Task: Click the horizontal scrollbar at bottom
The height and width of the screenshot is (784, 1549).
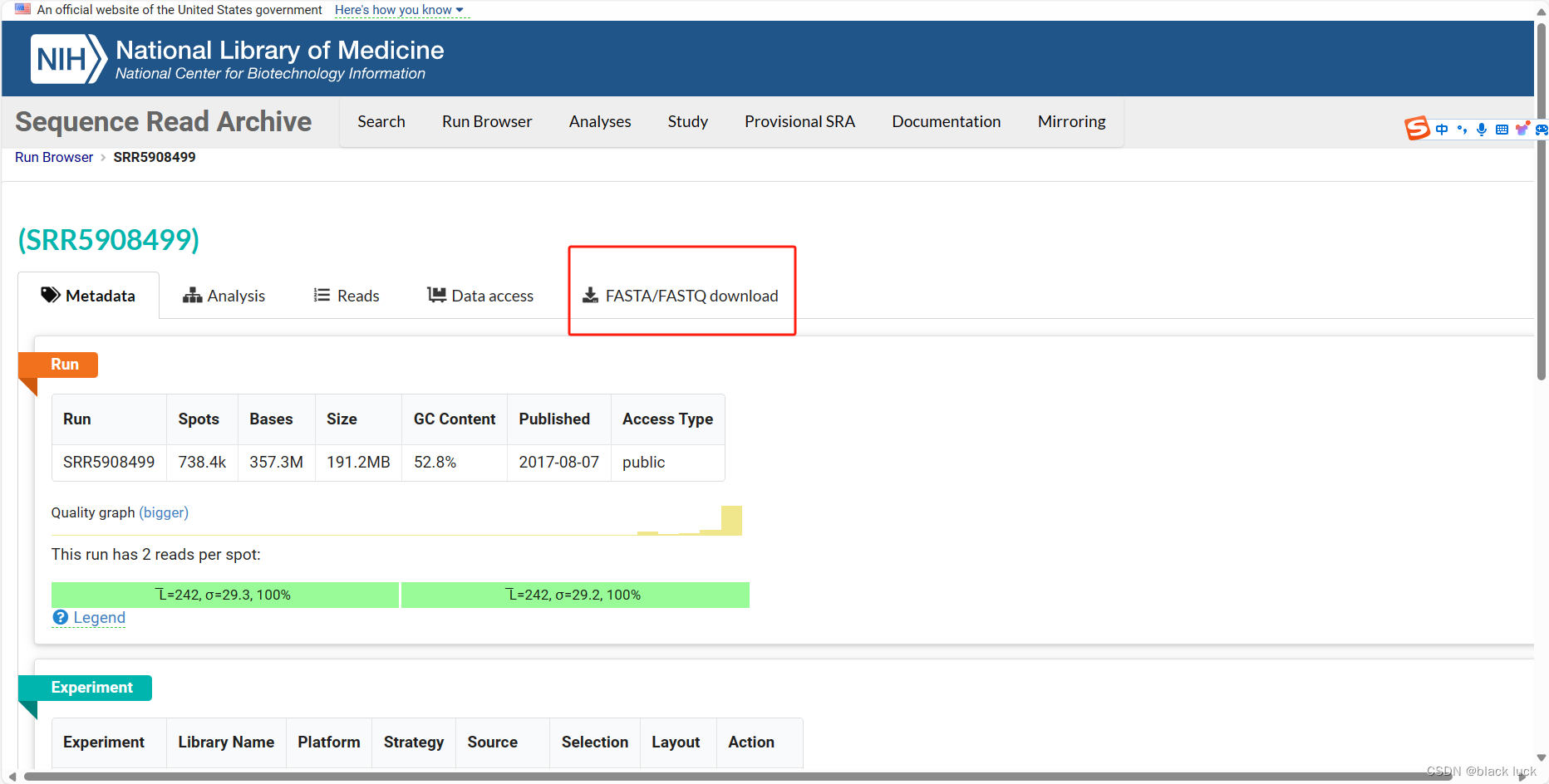Action: click(738, 777)
